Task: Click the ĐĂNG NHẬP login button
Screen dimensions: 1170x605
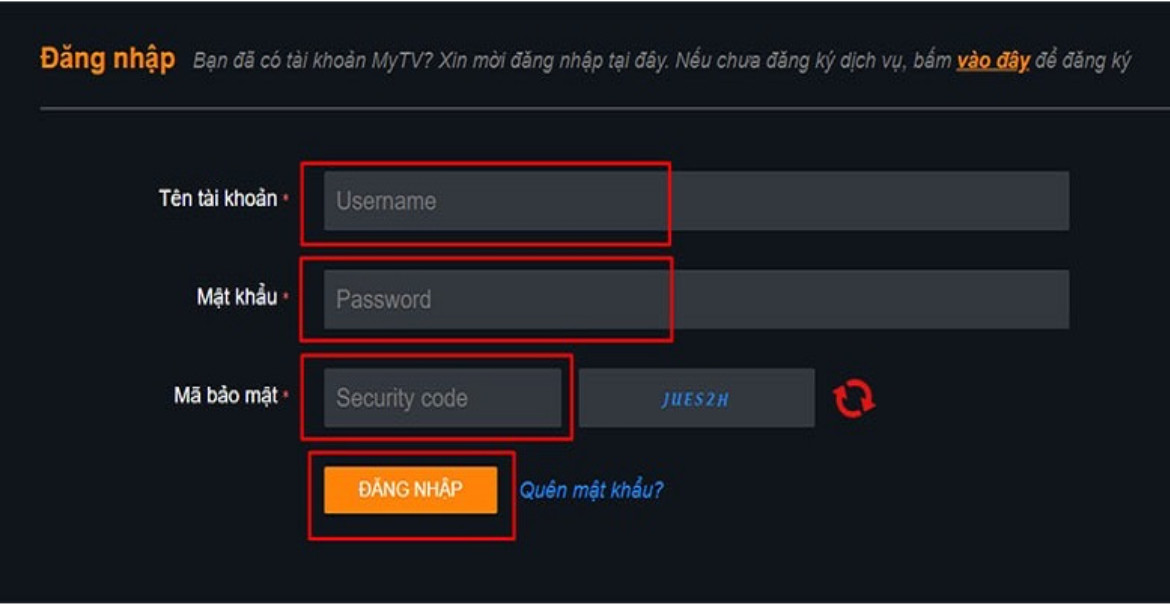Action: pyautogui.click(x=412, y=488)
